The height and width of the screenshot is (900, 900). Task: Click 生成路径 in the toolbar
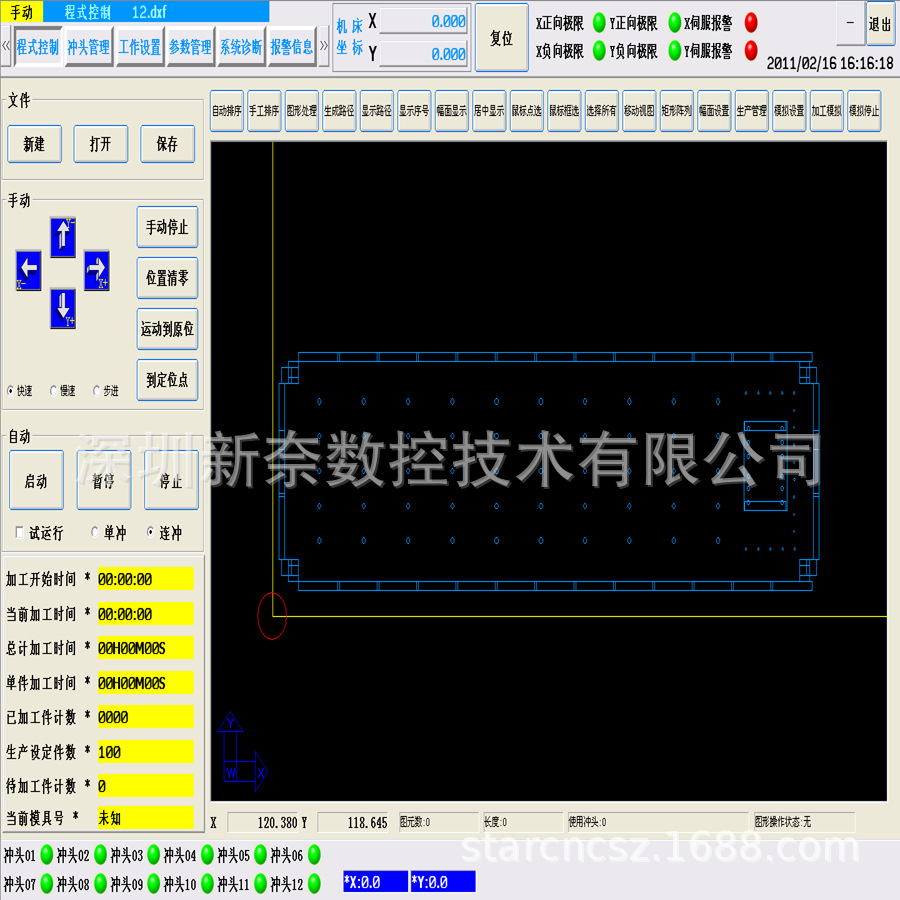[339, 111]
